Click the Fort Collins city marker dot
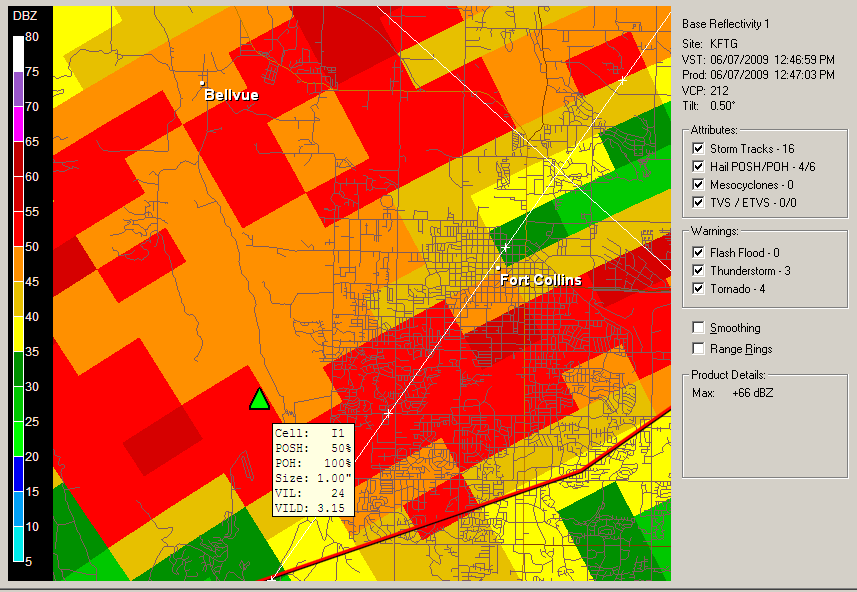857x592 pixels. (x=498, y=268)
